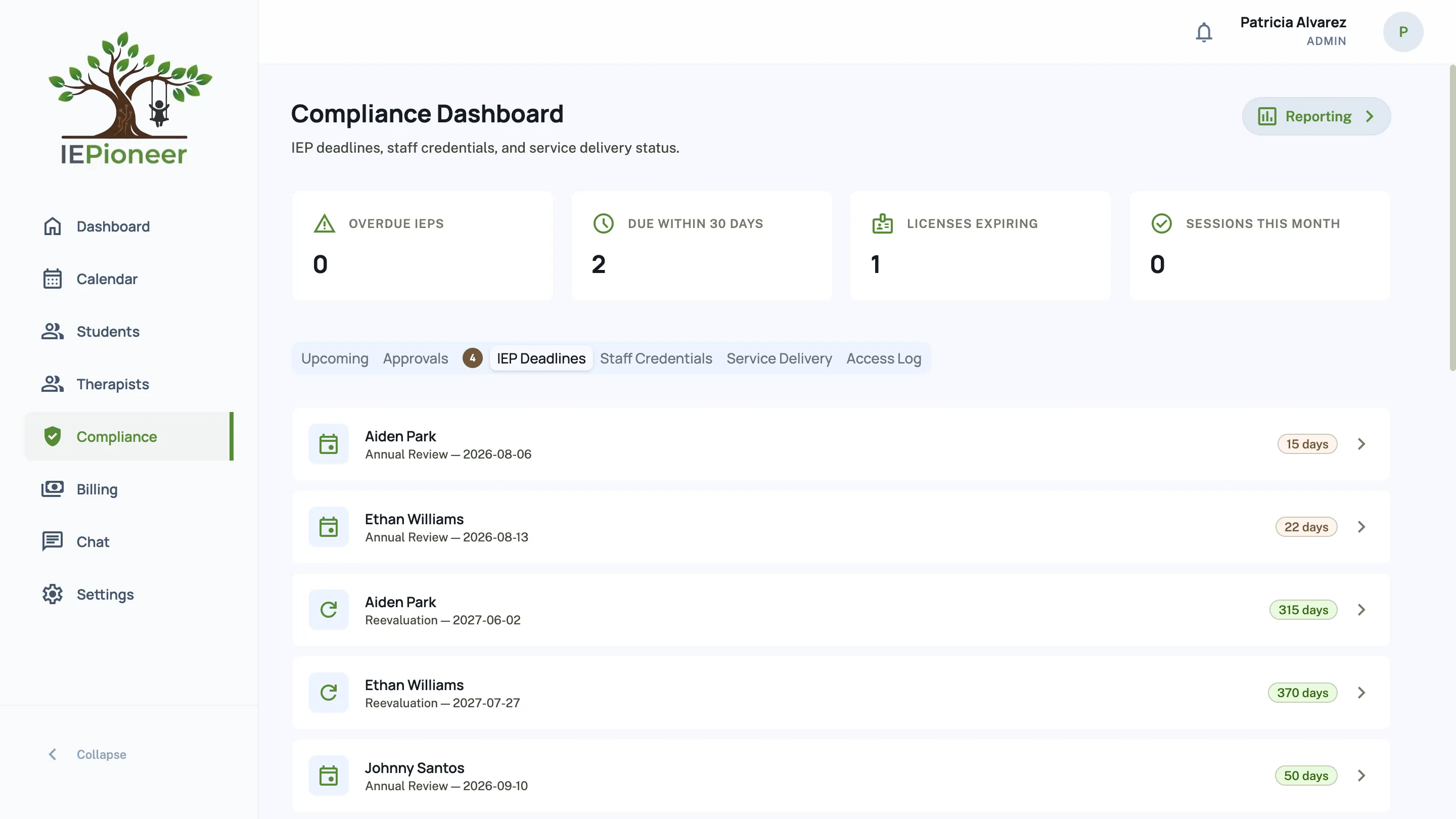Open the Staff Credentials tab
This screenshot has width=1456, height=819.
(x=656, y=358)
